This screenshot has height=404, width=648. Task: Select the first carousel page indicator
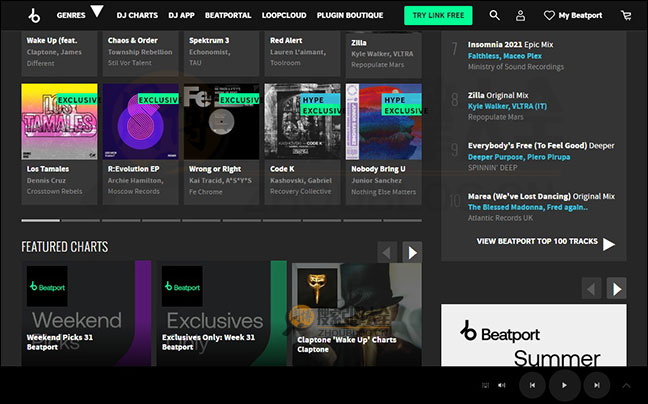point(40,221)
